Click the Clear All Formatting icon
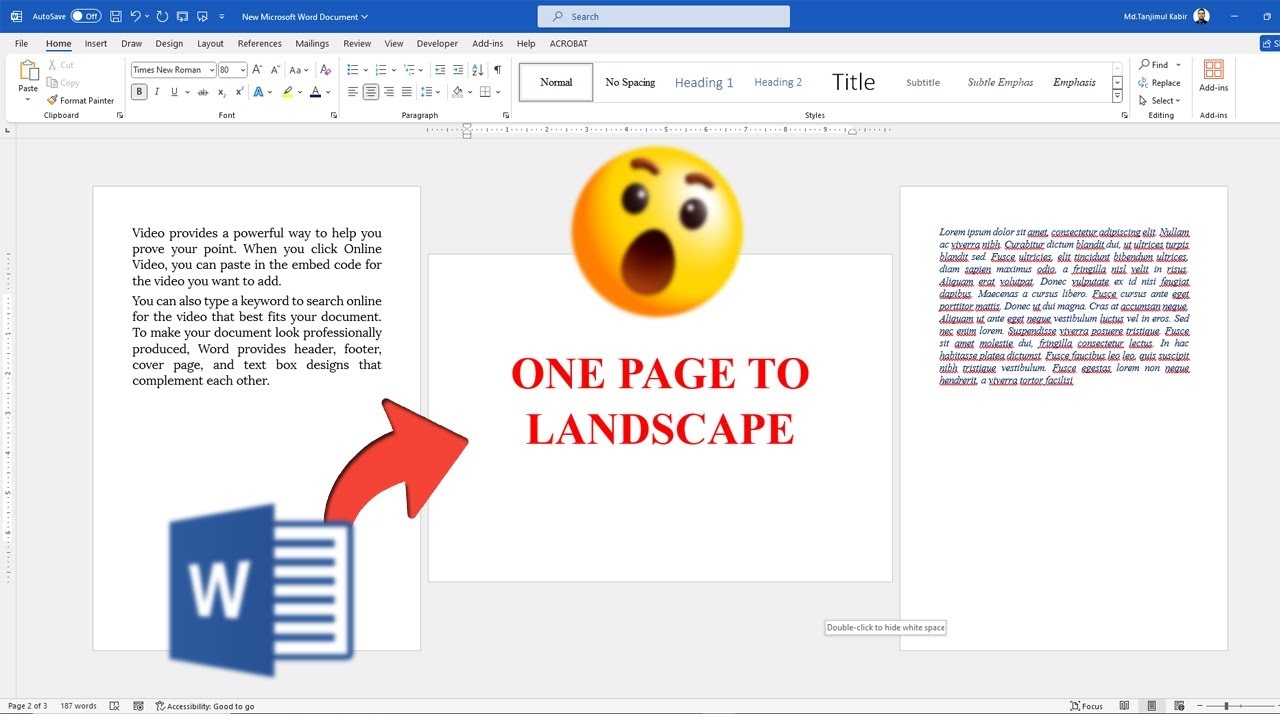The image size is (1280, 720). (325, 70)
